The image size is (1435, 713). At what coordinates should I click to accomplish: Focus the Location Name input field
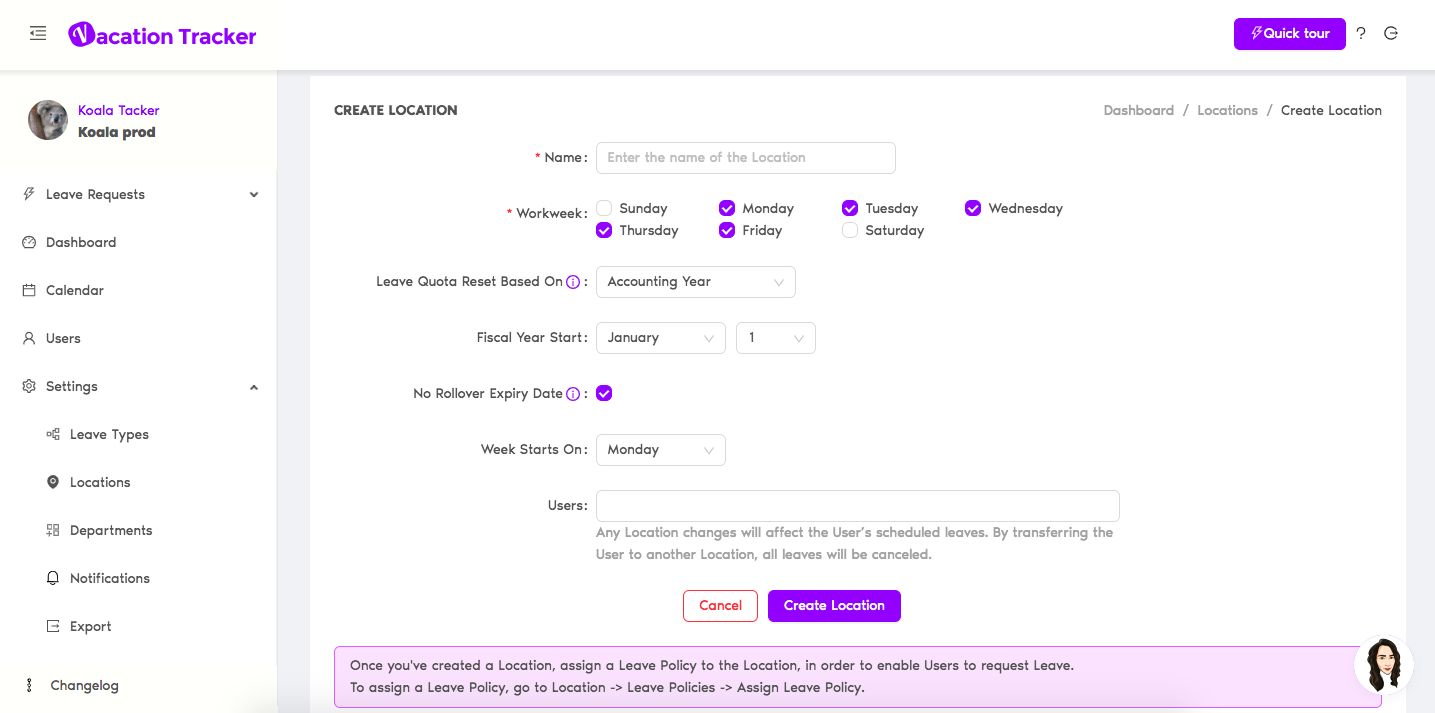(746, 158)
